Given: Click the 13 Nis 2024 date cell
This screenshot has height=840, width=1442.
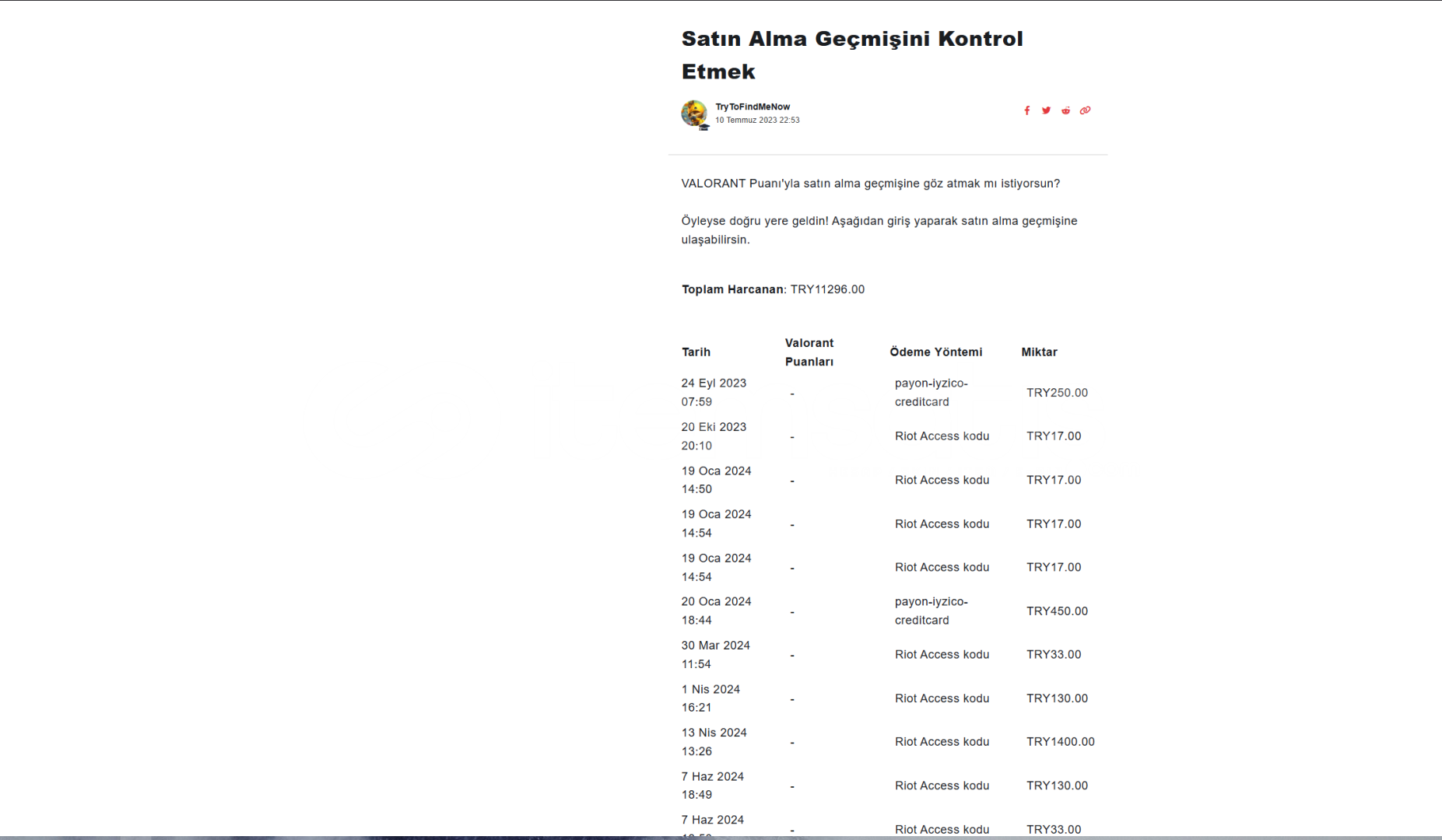Looking at the screenshot, I should pyautogui.click(x=714, y=742).
